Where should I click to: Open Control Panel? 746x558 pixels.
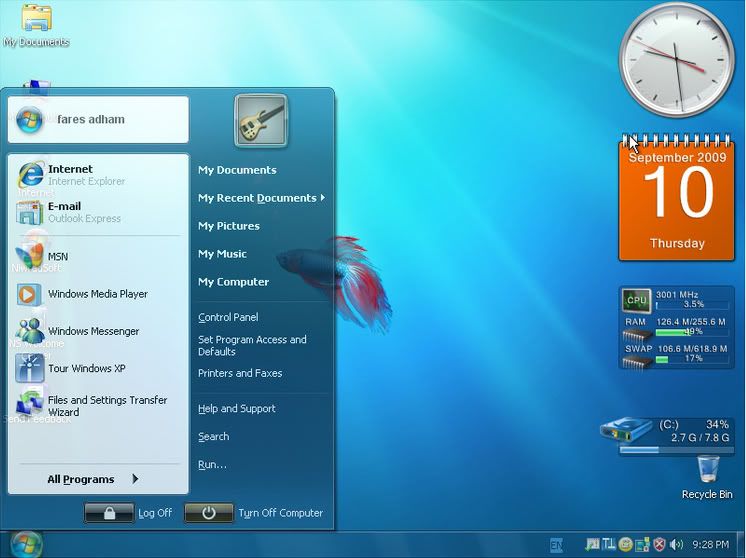(228, 317)
